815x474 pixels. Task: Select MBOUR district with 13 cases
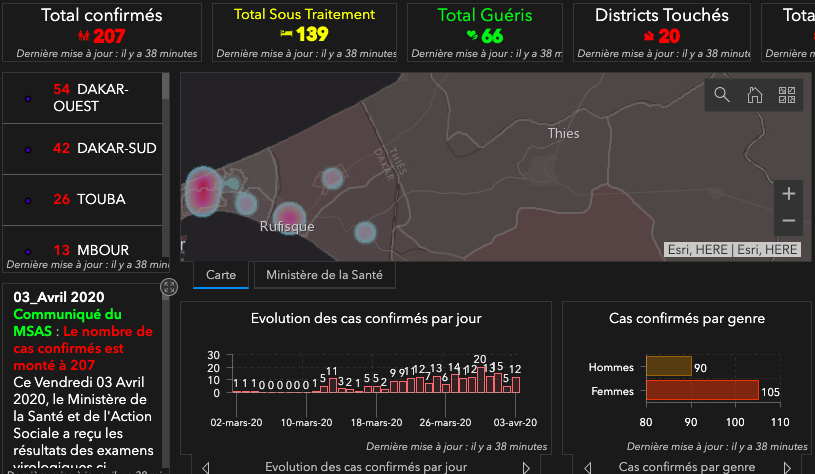tap(83, 249)
